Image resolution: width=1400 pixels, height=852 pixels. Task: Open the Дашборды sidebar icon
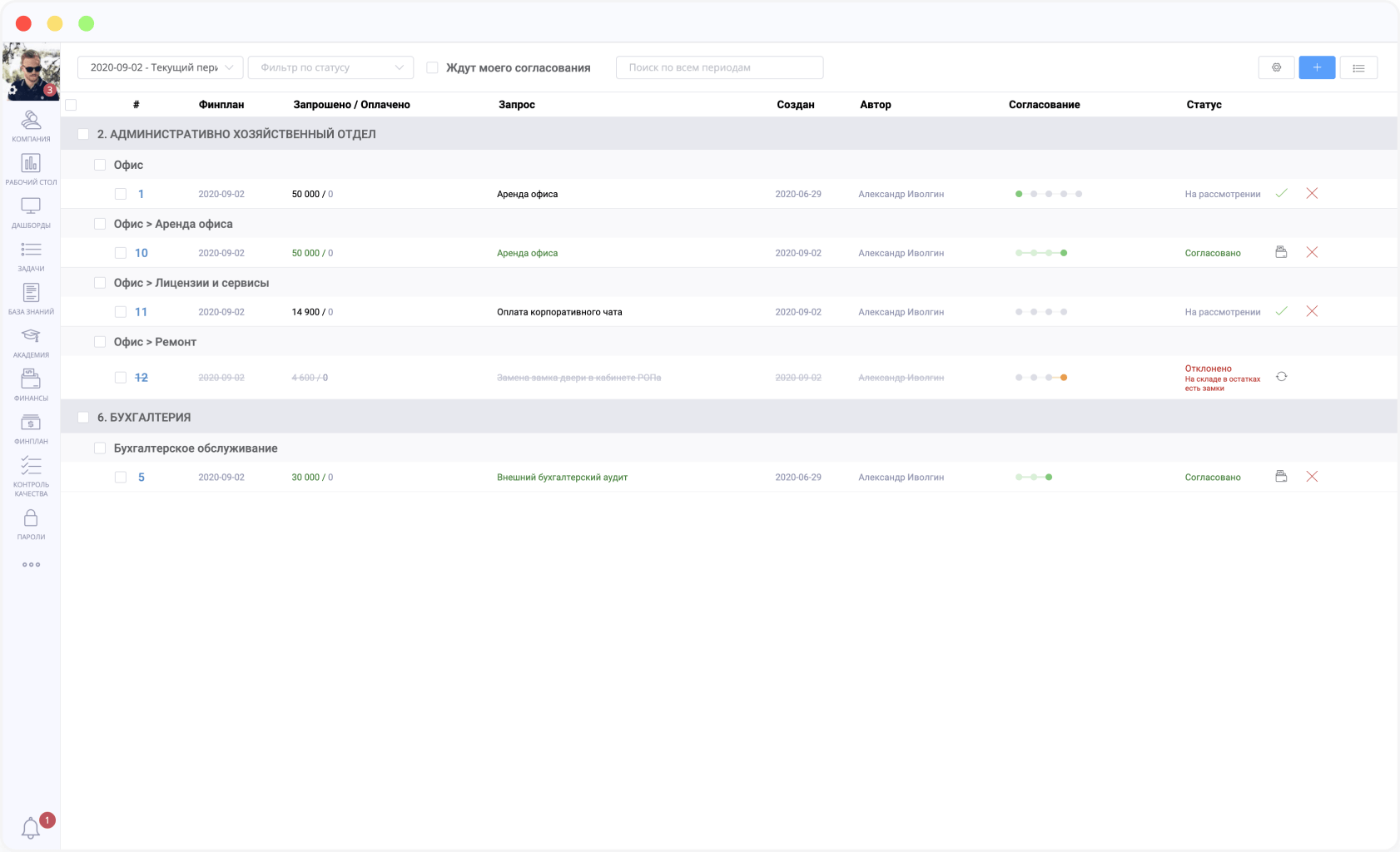[x=31, y=212]
